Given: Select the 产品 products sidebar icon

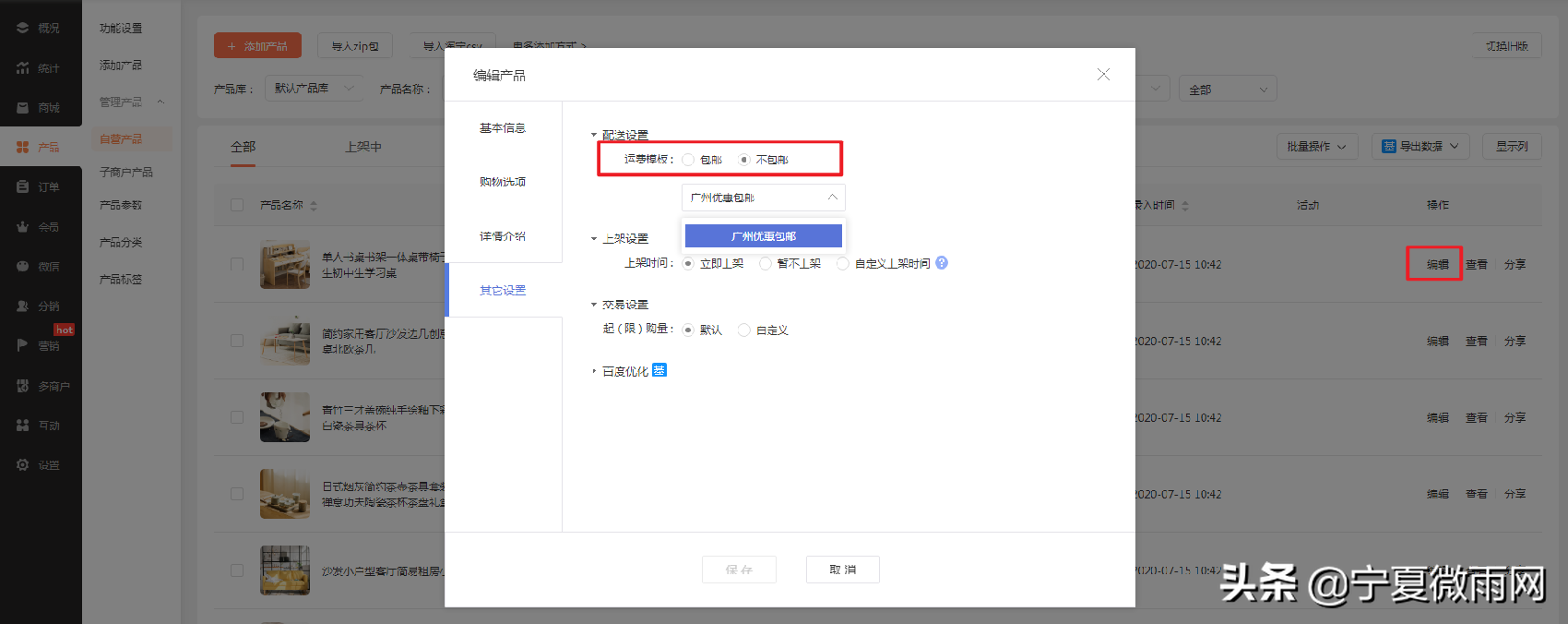Looking at the screenshot, I should tap(22, 147).
